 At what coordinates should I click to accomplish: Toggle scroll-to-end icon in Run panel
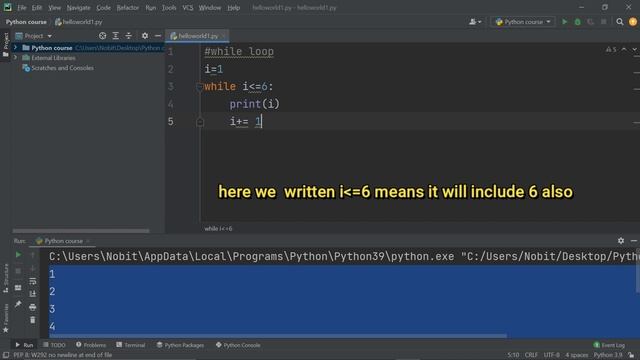[x=33, y=294]
